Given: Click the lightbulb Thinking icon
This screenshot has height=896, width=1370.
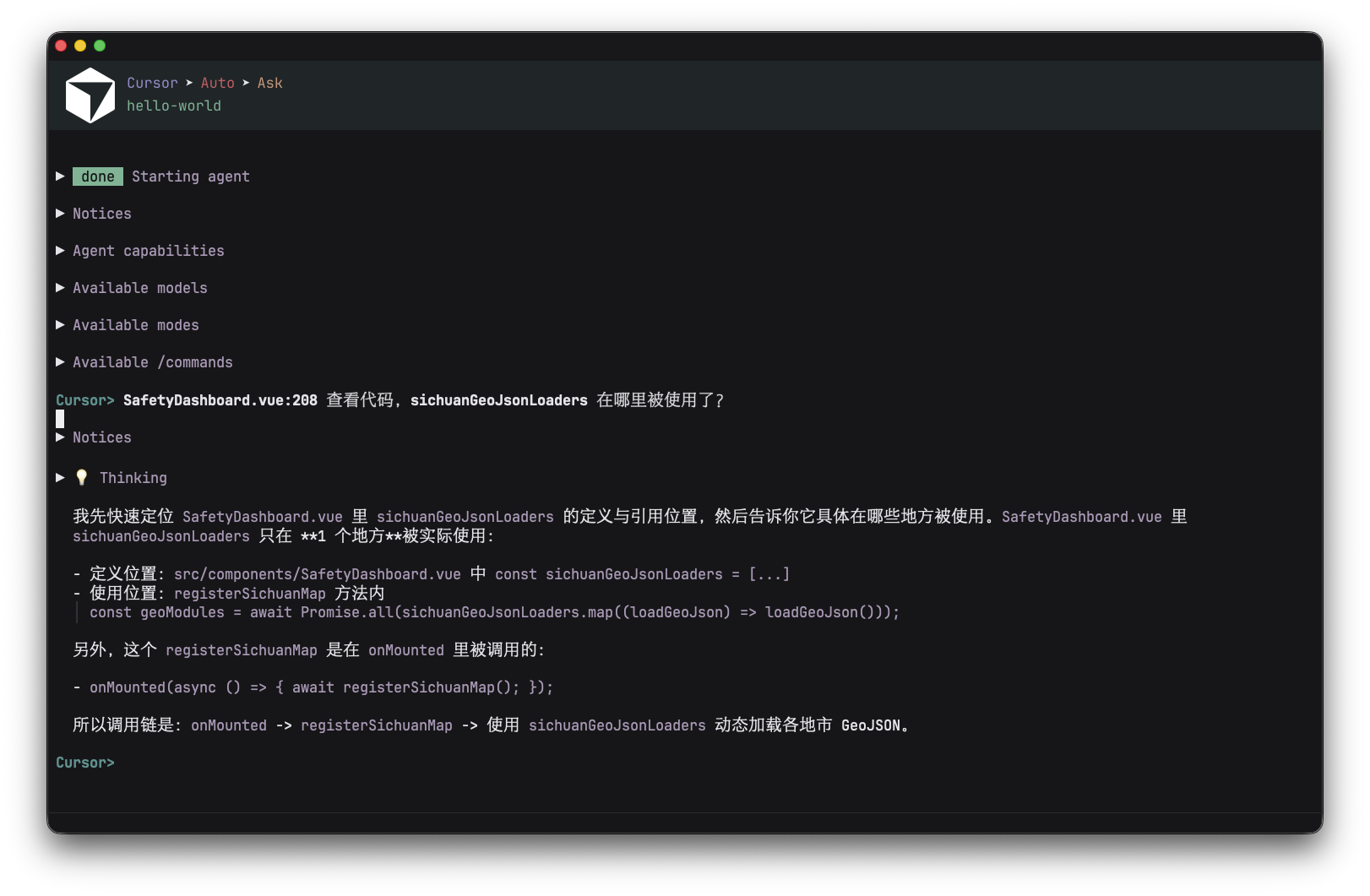Looking at the screenshot, I should (82, 478).
